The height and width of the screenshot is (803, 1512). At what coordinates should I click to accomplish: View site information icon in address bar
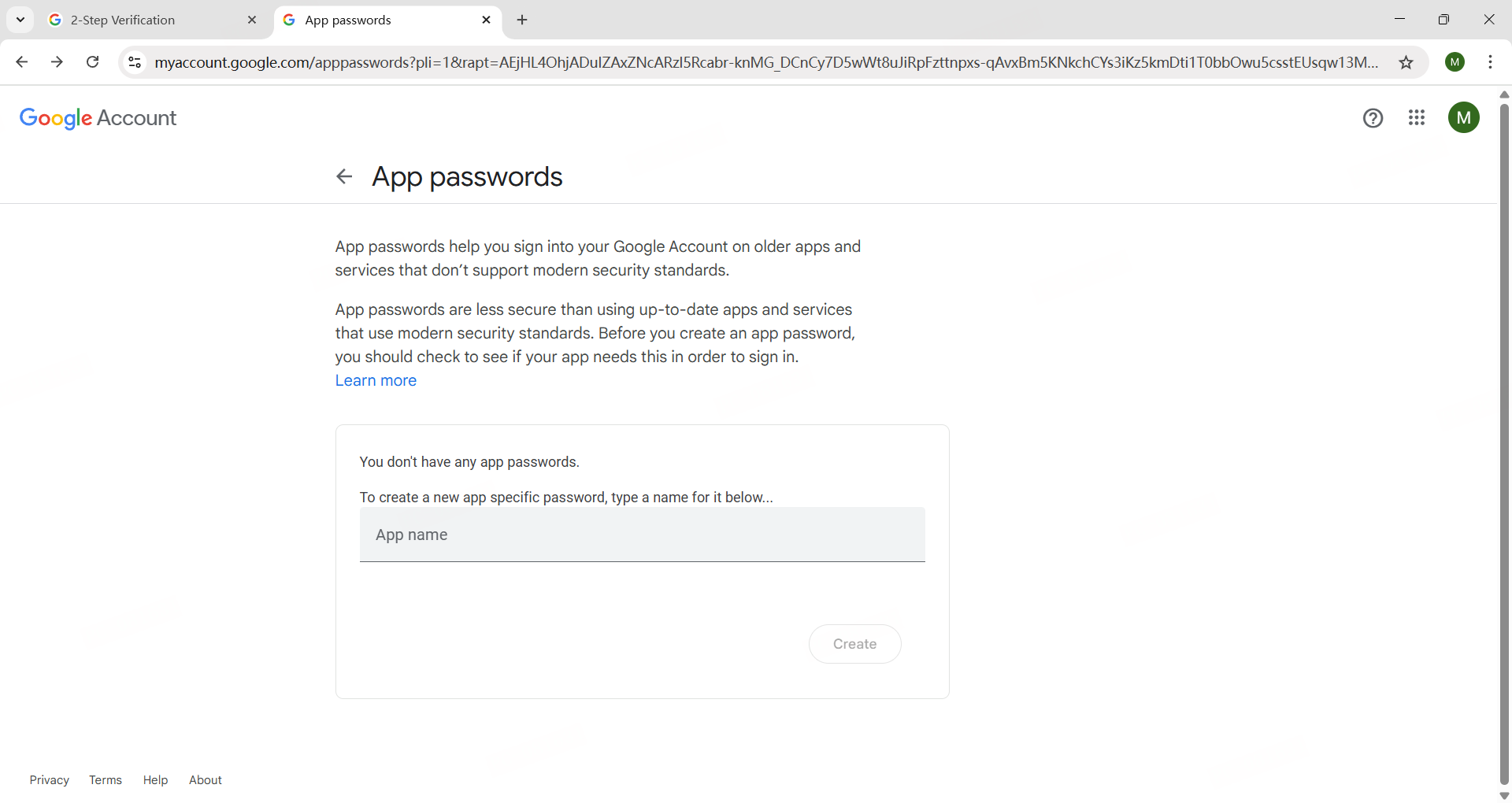point(135,62)
